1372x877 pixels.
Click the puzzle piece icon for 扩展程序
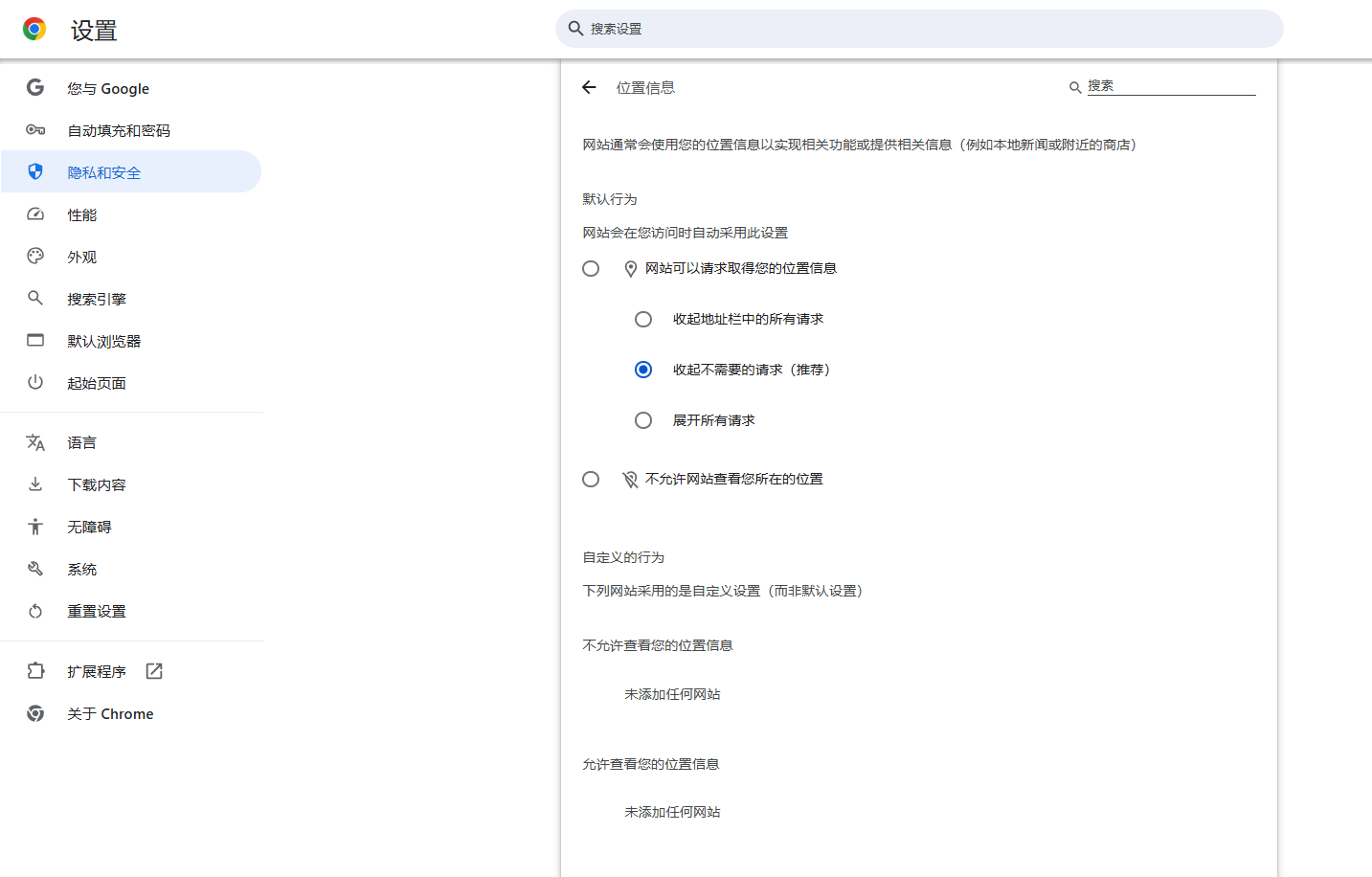tap(35, 671)
